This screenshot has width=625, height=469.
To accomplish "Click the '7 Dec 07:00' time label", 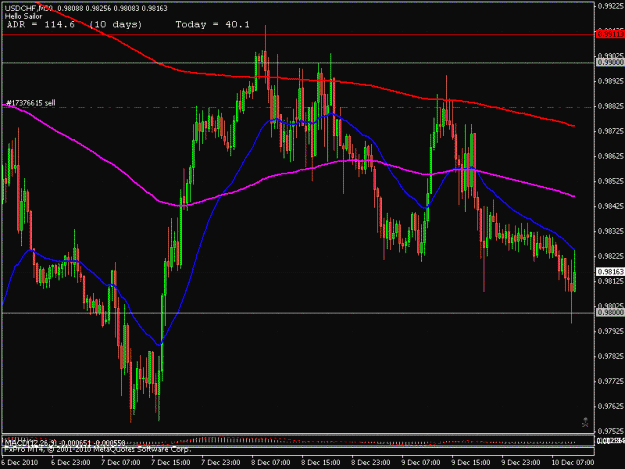I will (x=121, y=463).
